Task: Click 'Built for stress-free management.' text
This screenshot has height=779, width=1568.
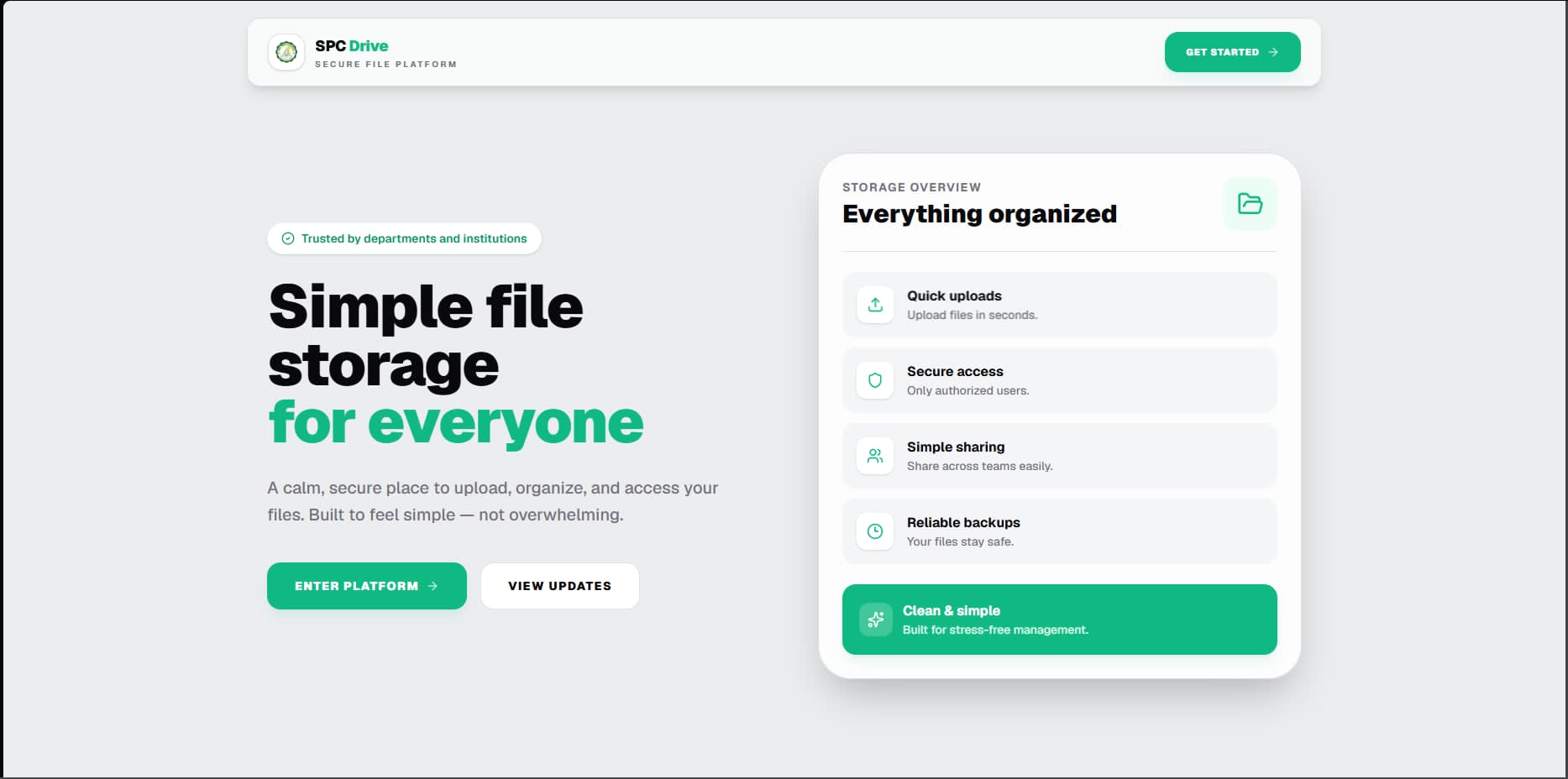Action: click(x=996, y=630)
